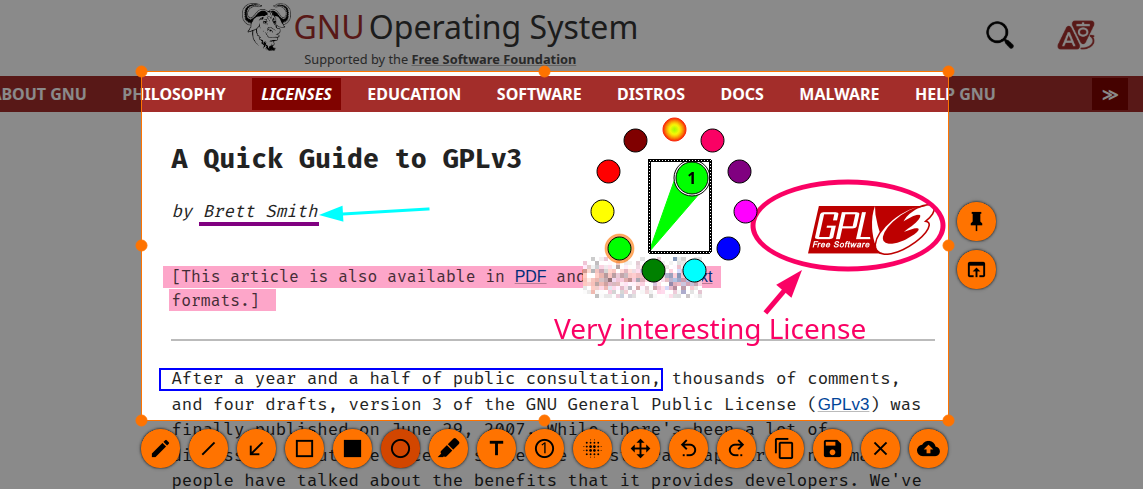Screen dimensions: 1143x489
Task: Go to the EDUCATION menu item
Action: (413, 95)
